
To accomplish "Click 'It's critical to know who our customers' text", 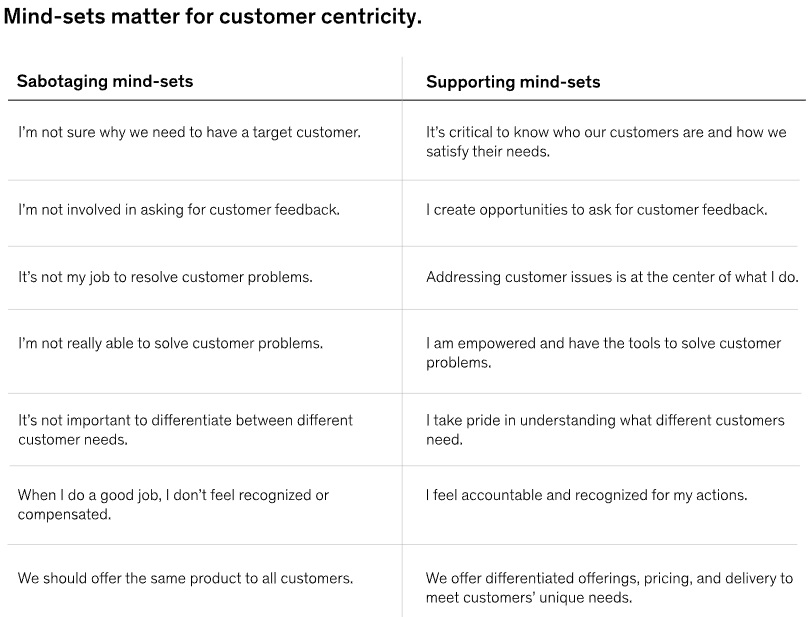I will pyautogui.click(x=606, y=142).
